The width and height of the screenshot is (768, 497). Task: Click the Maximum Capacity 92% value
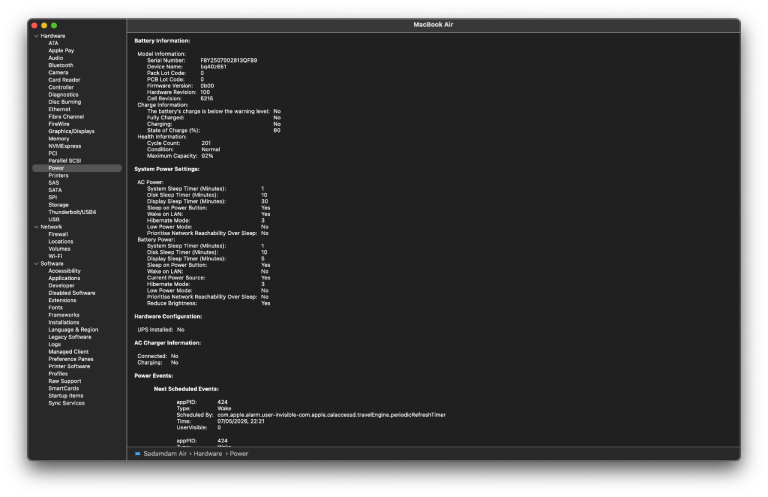(x=207, y=156)
